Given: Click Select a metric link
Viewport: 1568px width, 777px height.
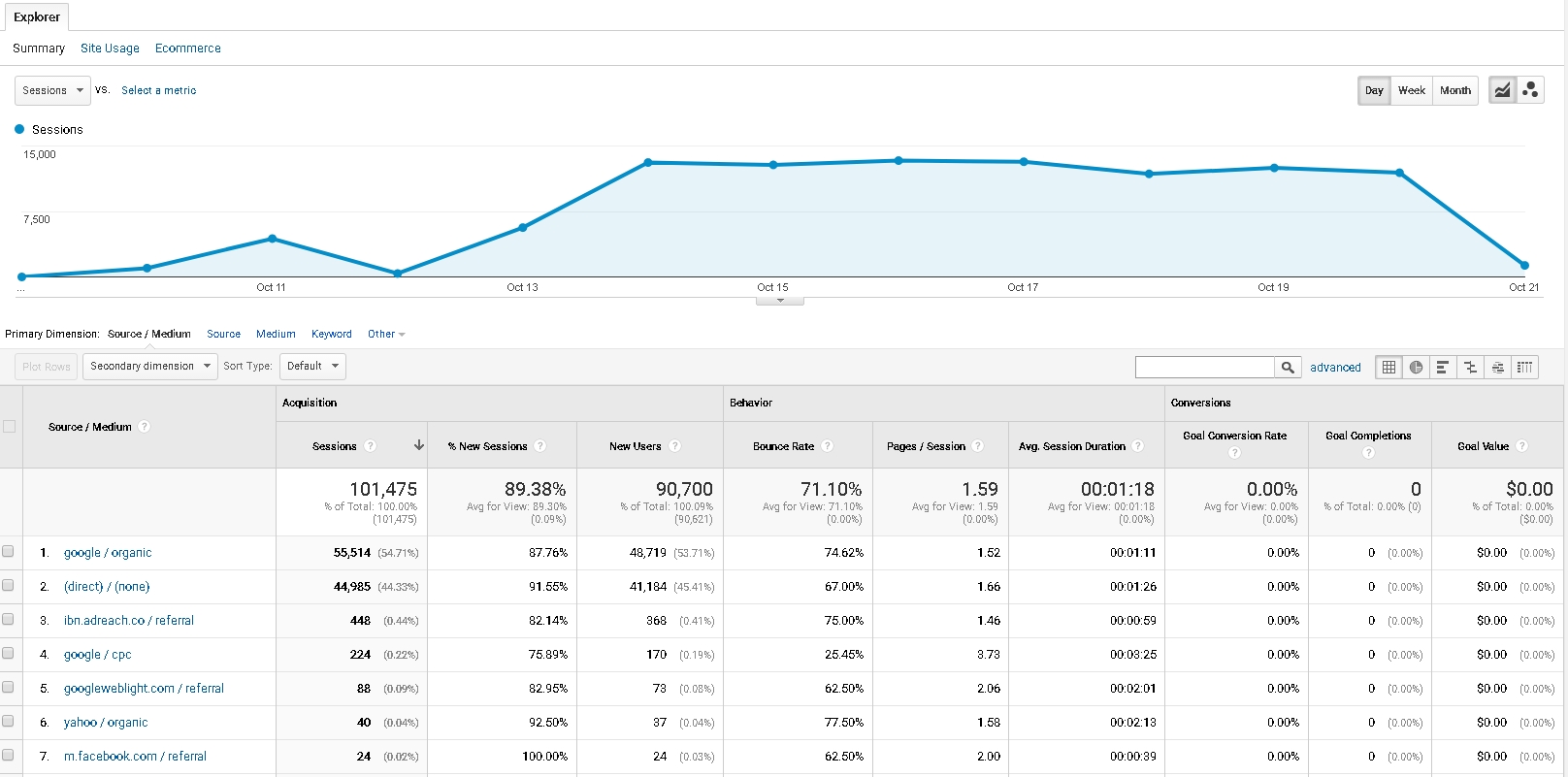Looking at the screenshot, I should (x=159, y=90).
